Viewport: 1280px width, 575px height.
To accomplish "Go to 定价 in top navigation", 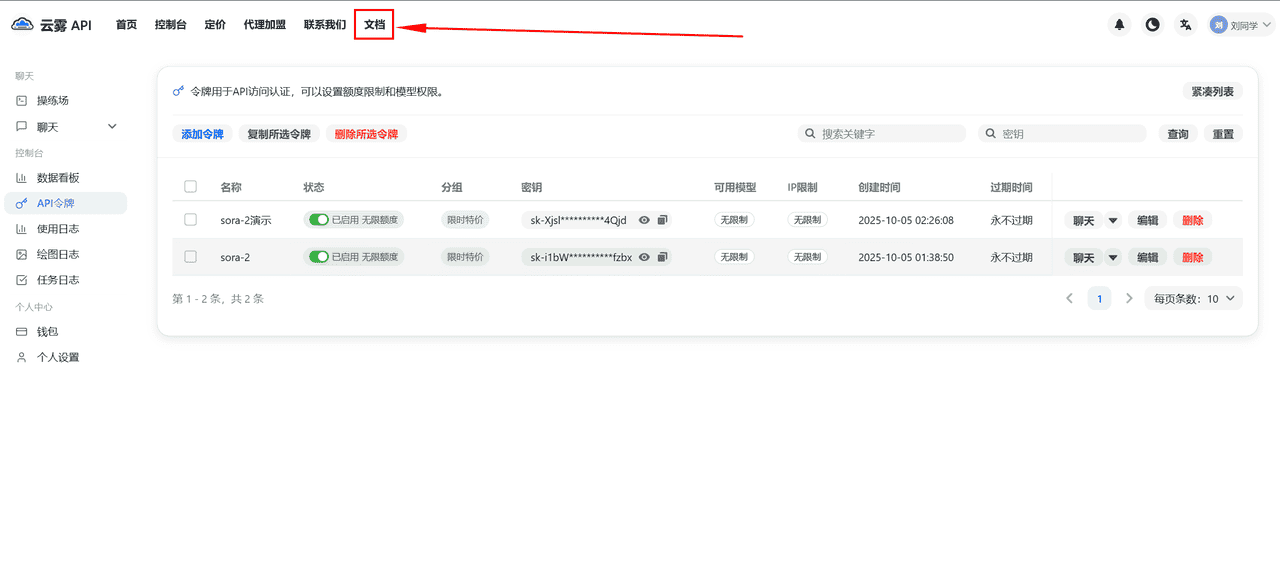I will pos(215,25).
